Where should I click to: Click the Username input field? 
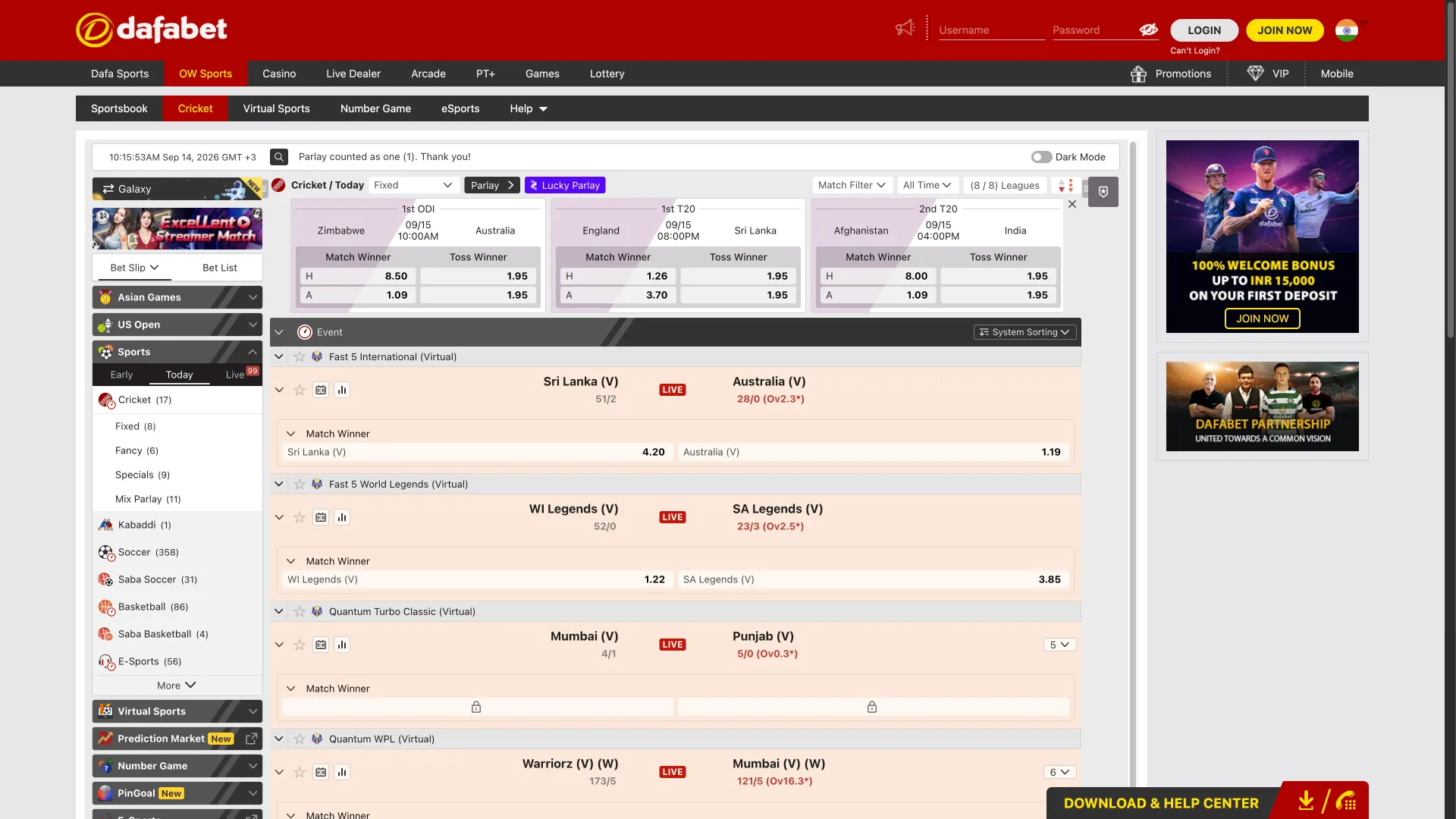click(x=992, y=30)
